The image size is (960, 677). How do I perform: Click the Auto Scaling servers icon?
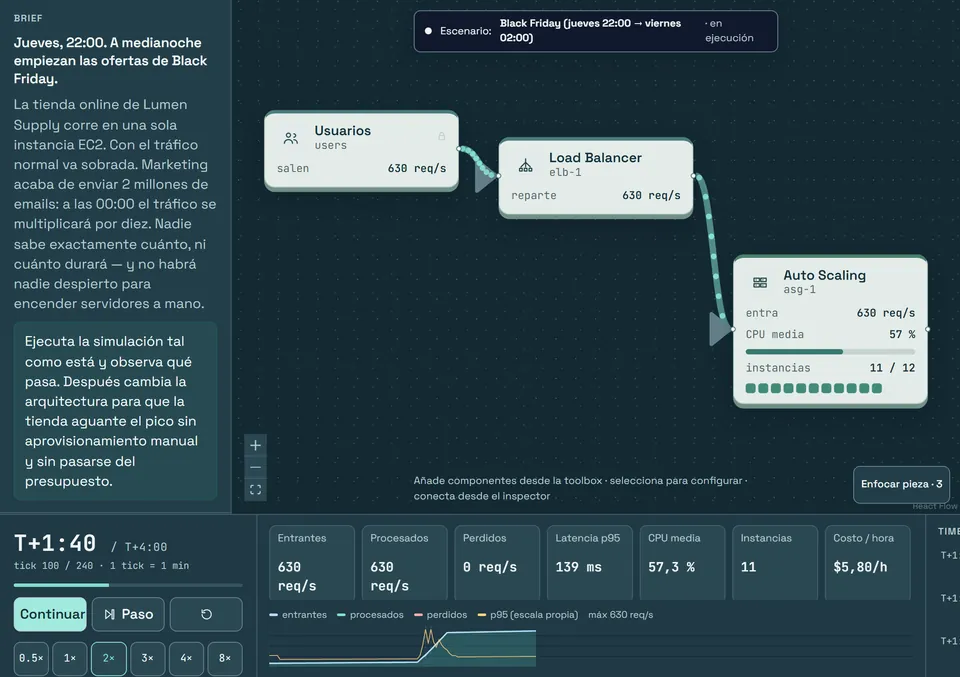coord(760,282)
